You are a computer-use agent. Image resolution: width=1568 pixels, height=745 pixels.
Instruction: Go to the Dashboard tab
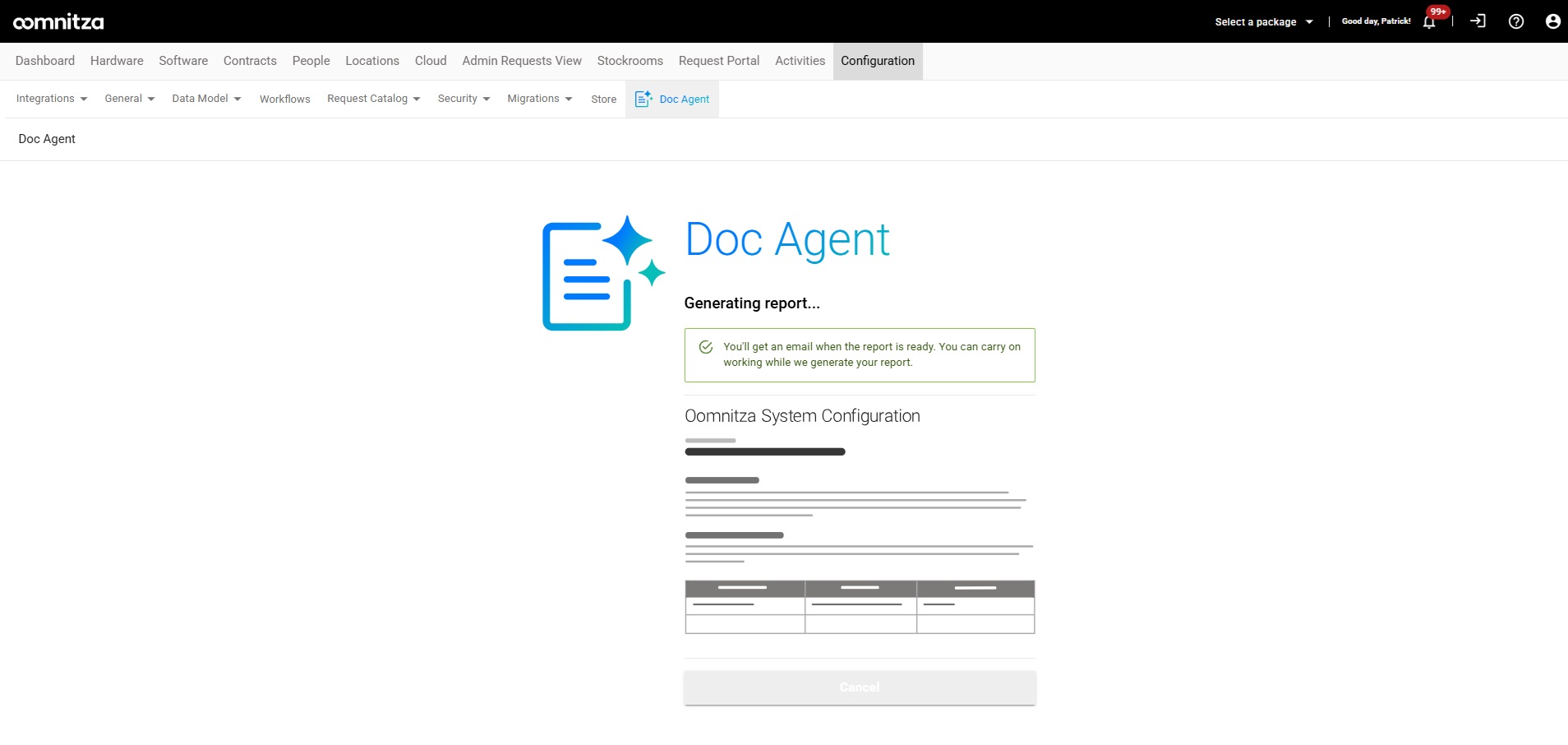click(x=45, y=61)
